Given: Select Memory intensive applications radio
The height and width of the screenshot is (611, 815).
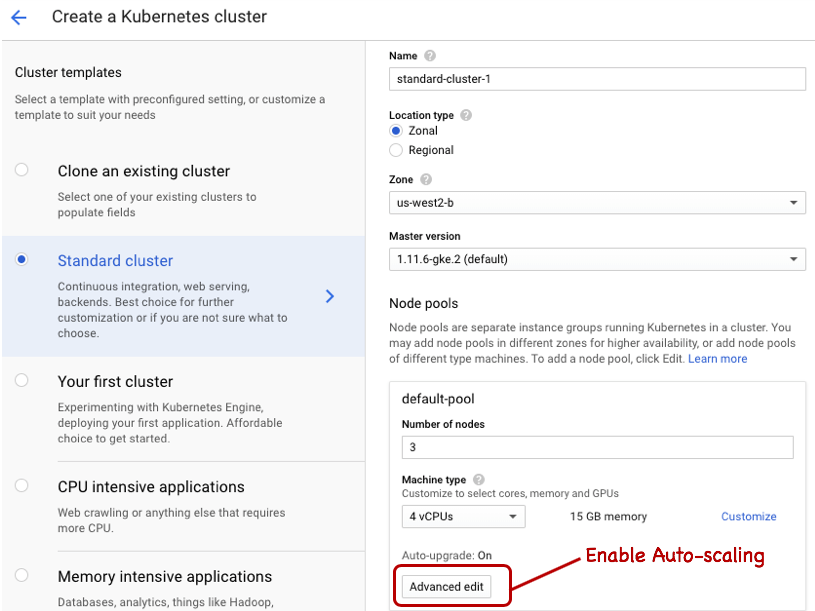Looking at the screenshot, I should tap(21, 575).
